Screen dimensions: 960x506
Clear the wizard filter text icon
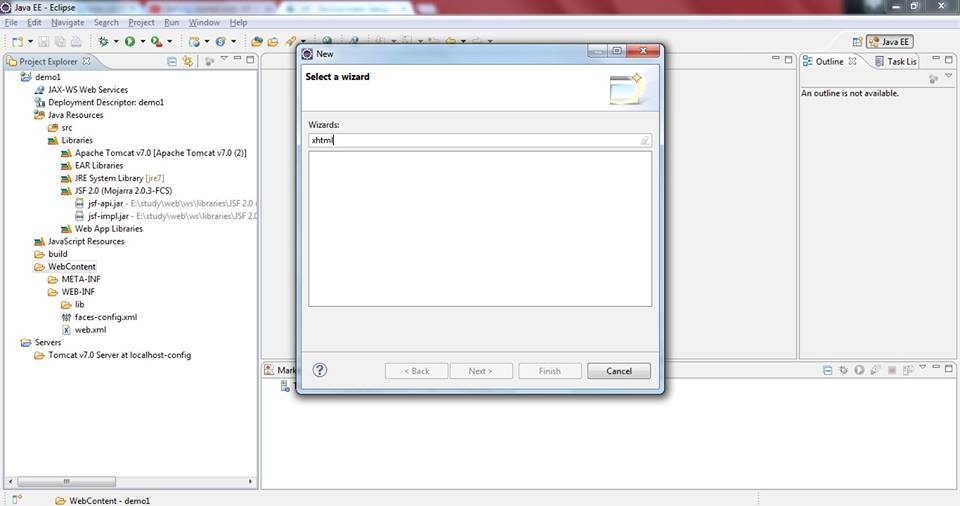tap(645, 141)
